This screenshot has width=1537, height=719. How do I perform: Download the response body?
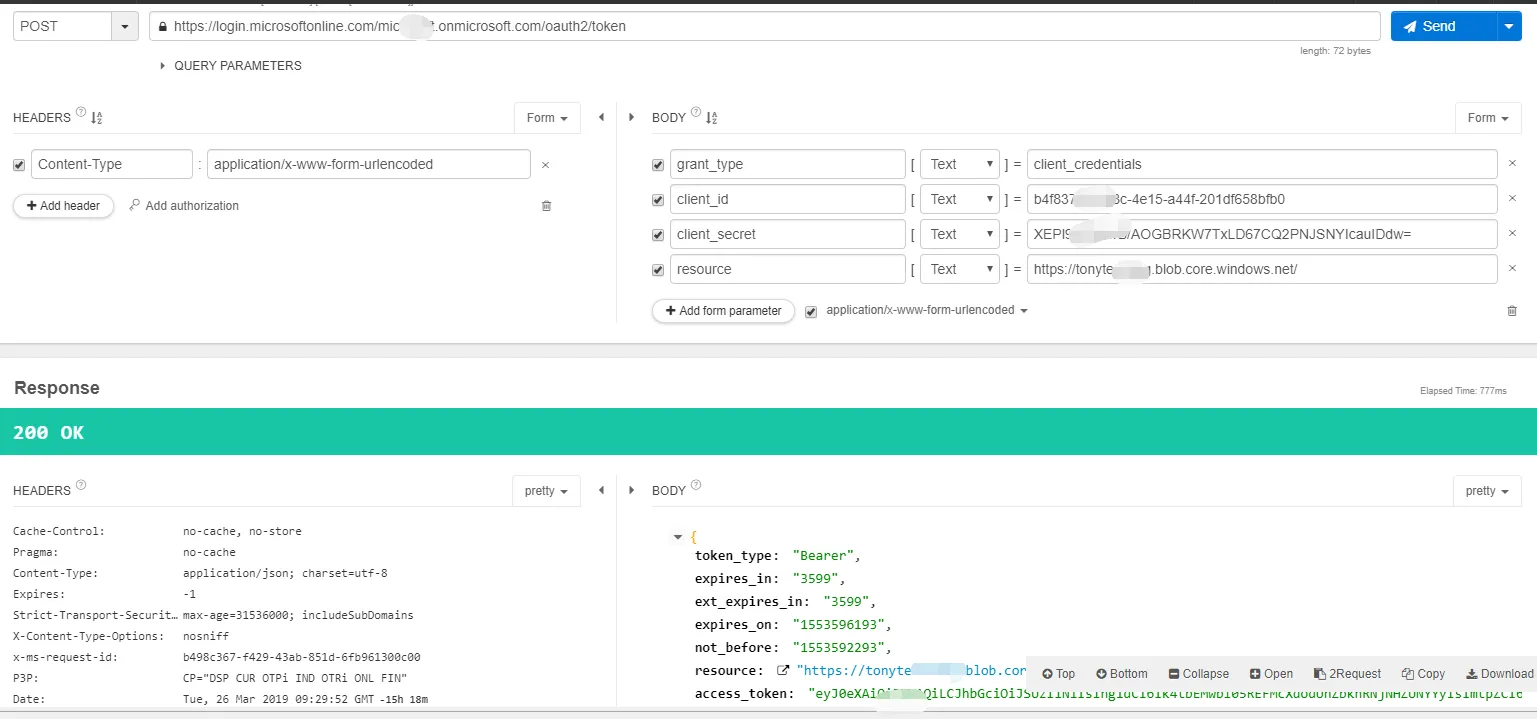(x=1499, y=674)
